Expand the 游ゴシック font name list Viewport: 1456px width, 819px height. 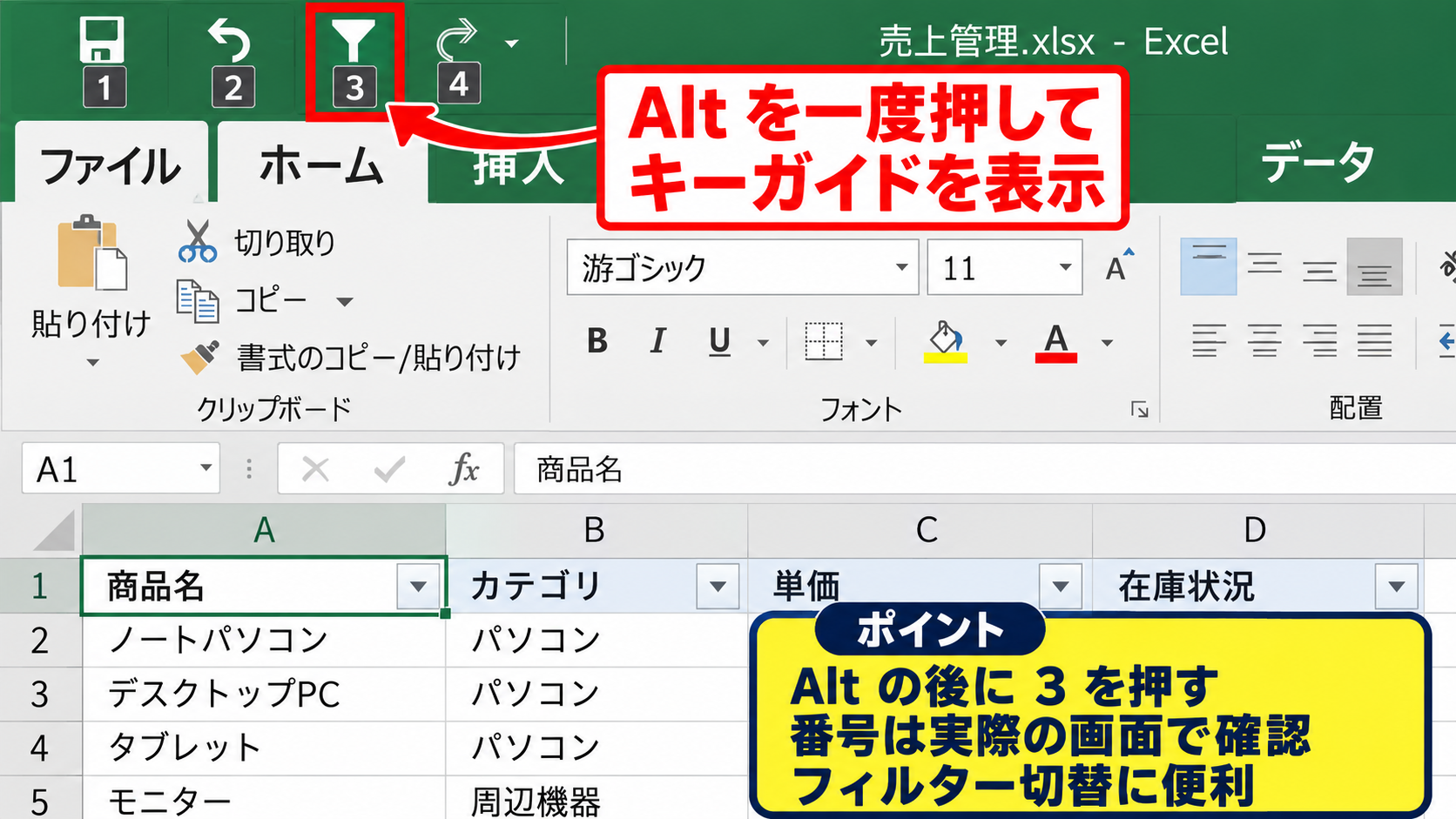click(x=902, y=267)
